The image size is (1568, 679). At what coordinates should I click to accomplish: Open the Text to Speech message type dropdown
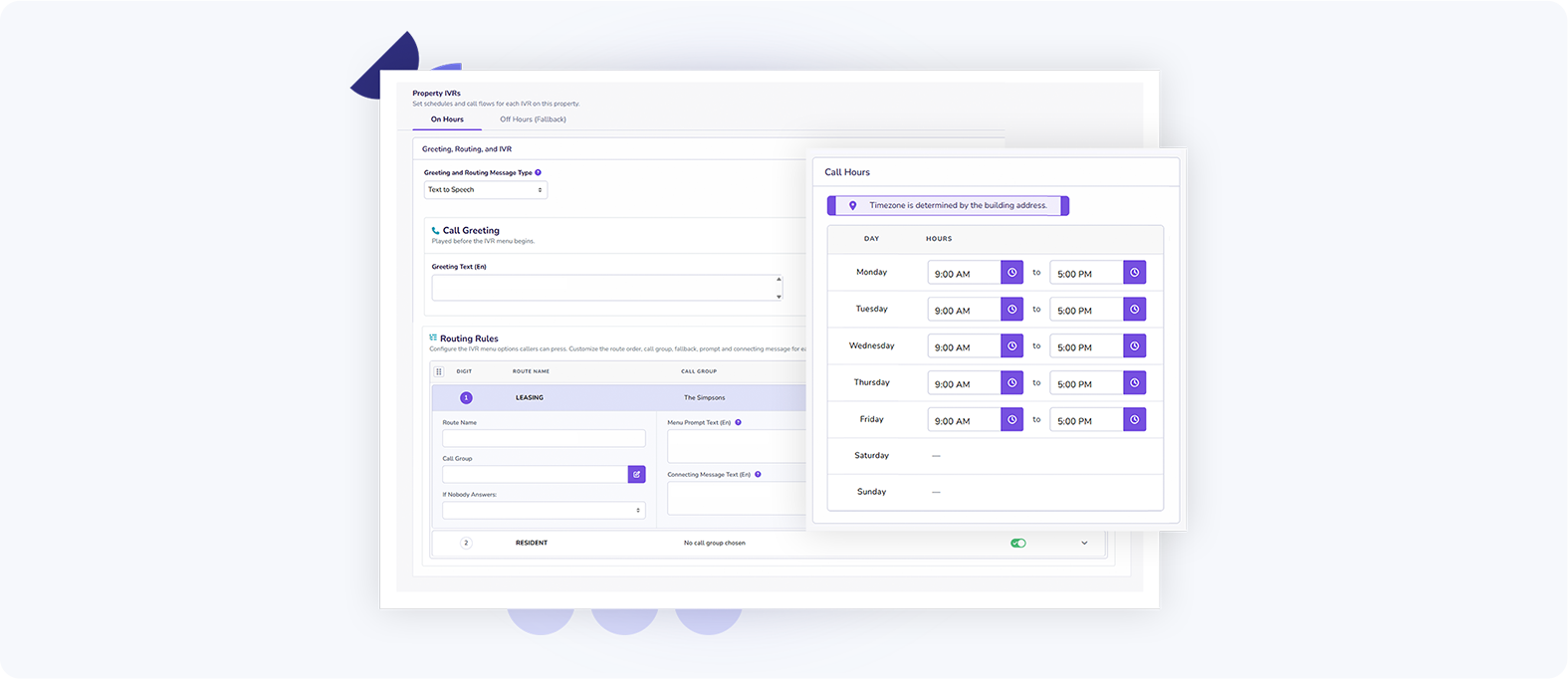click(486, 189)
